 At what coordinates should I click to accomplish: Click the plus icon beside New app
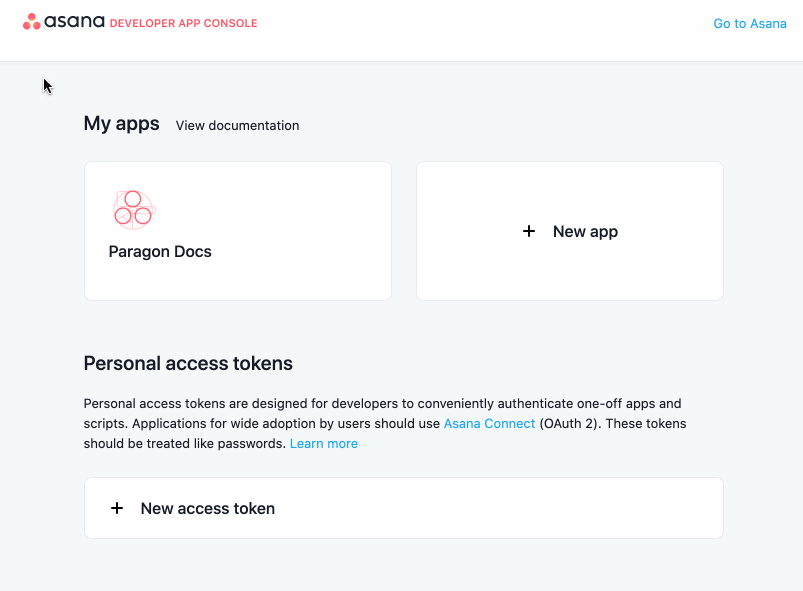click(529, 231)
